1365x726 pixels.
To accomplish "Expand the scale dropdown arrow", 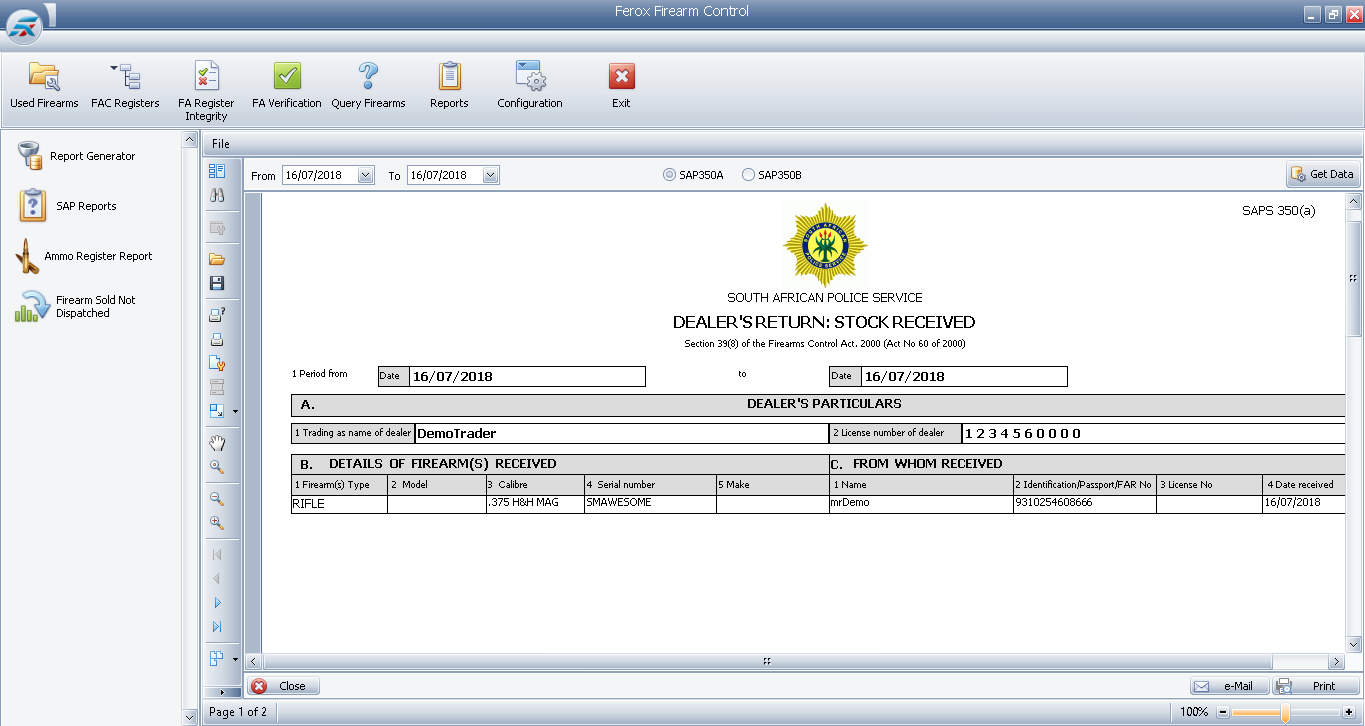I will click(235, 411).
